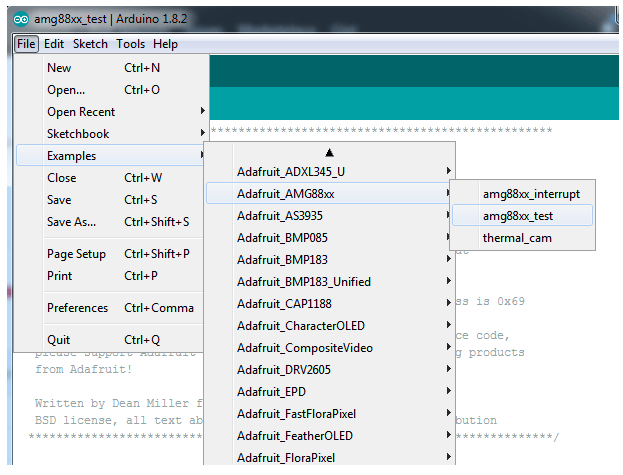Open the thermal_cam example sketch

point(522,238)
